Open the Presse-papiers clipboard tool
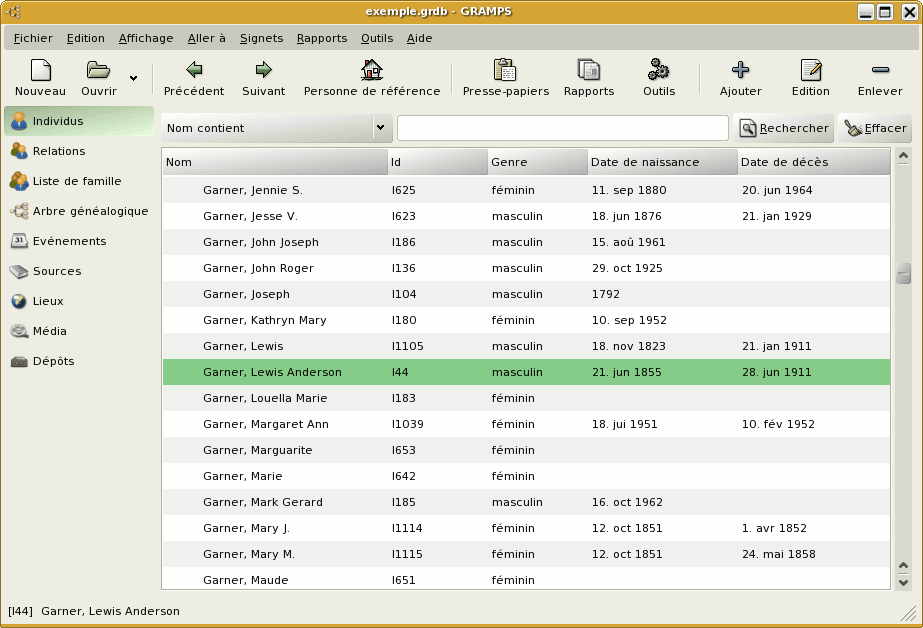 click(x=505, y=71)
